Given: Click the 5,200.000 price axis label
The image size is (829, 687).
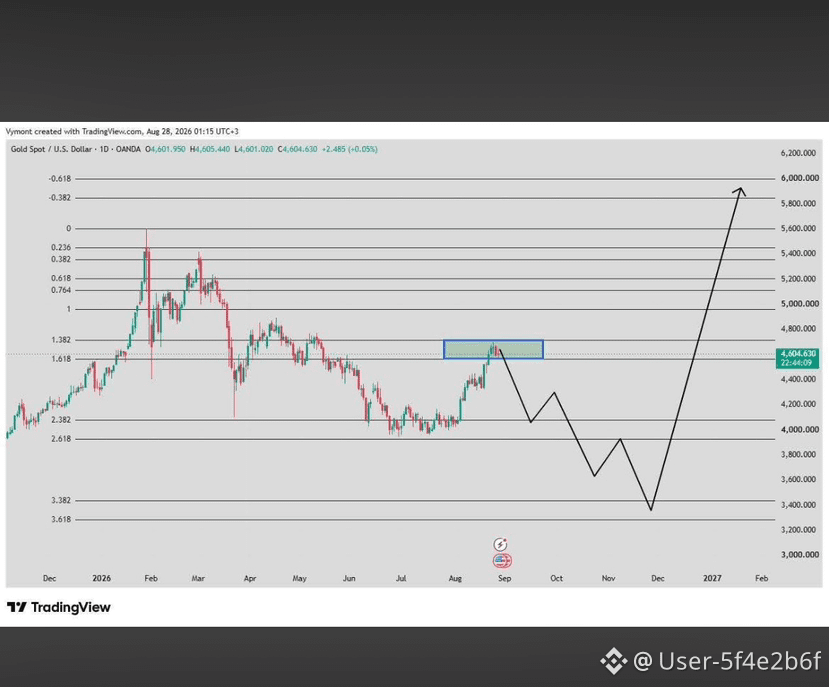Looking at the screenshot, I should tap(798, 279).
